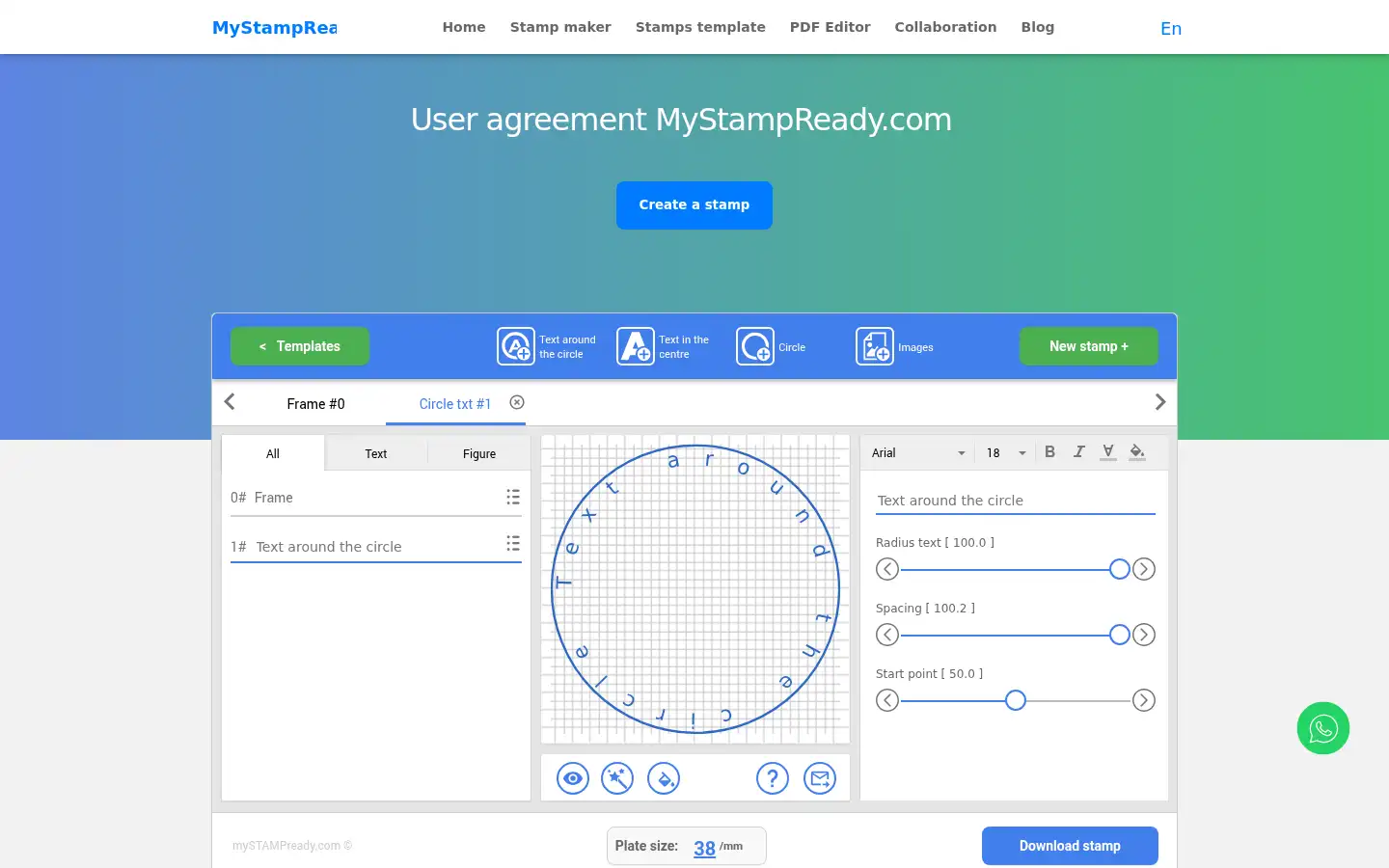The height and width of the screenshot is (868, 1389).
Task: Open the help question mark icon
Action: coord(773,778)
